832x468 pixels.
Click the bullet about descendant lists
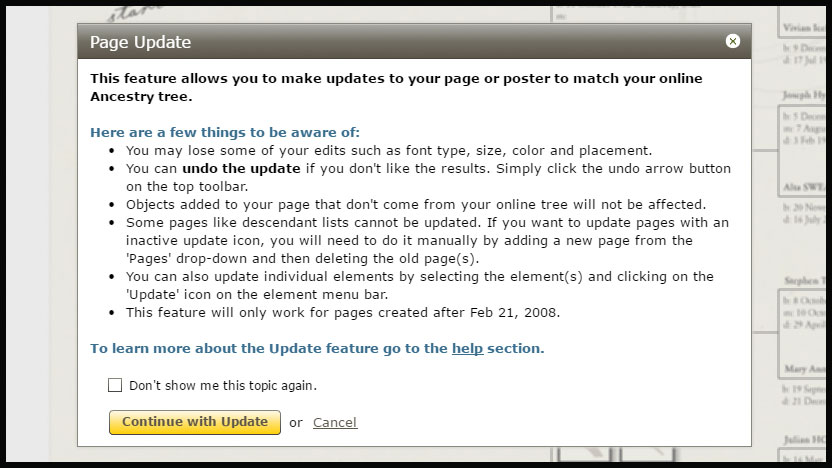[x=427, y=240]
